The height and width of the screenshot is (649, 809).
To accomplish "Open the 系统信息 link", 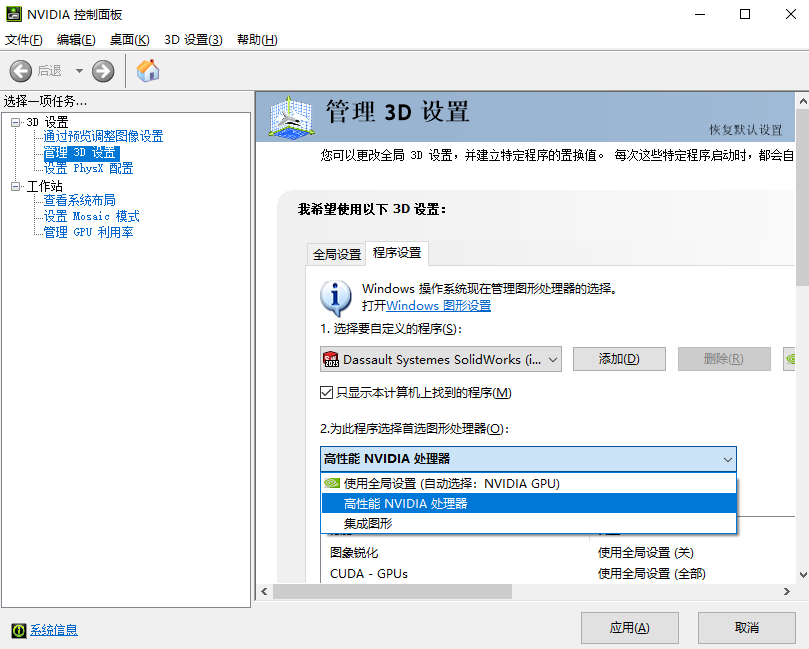I will (54, 630).
